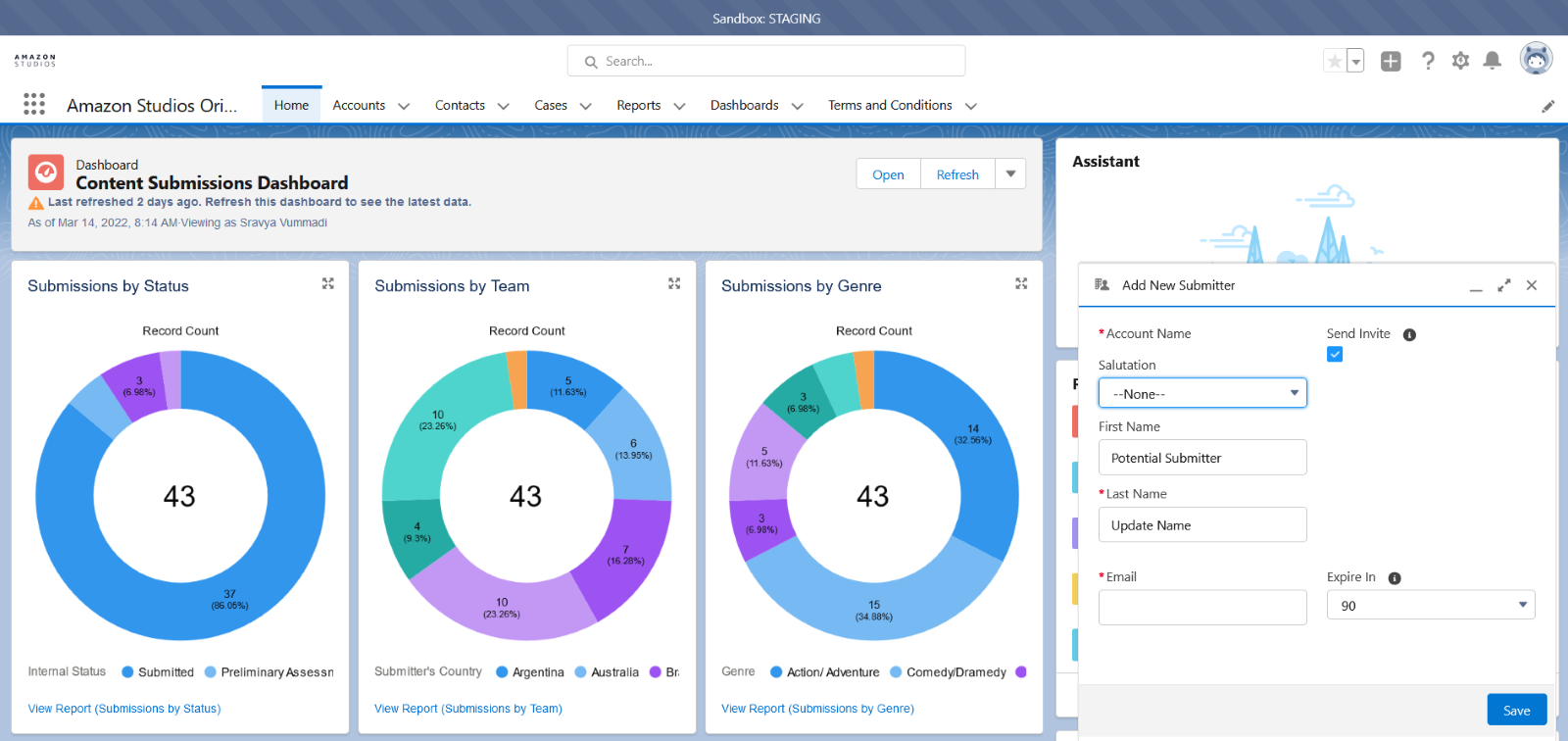
Task: Open the Expire In dropdown
Action: pos(1431,605)
